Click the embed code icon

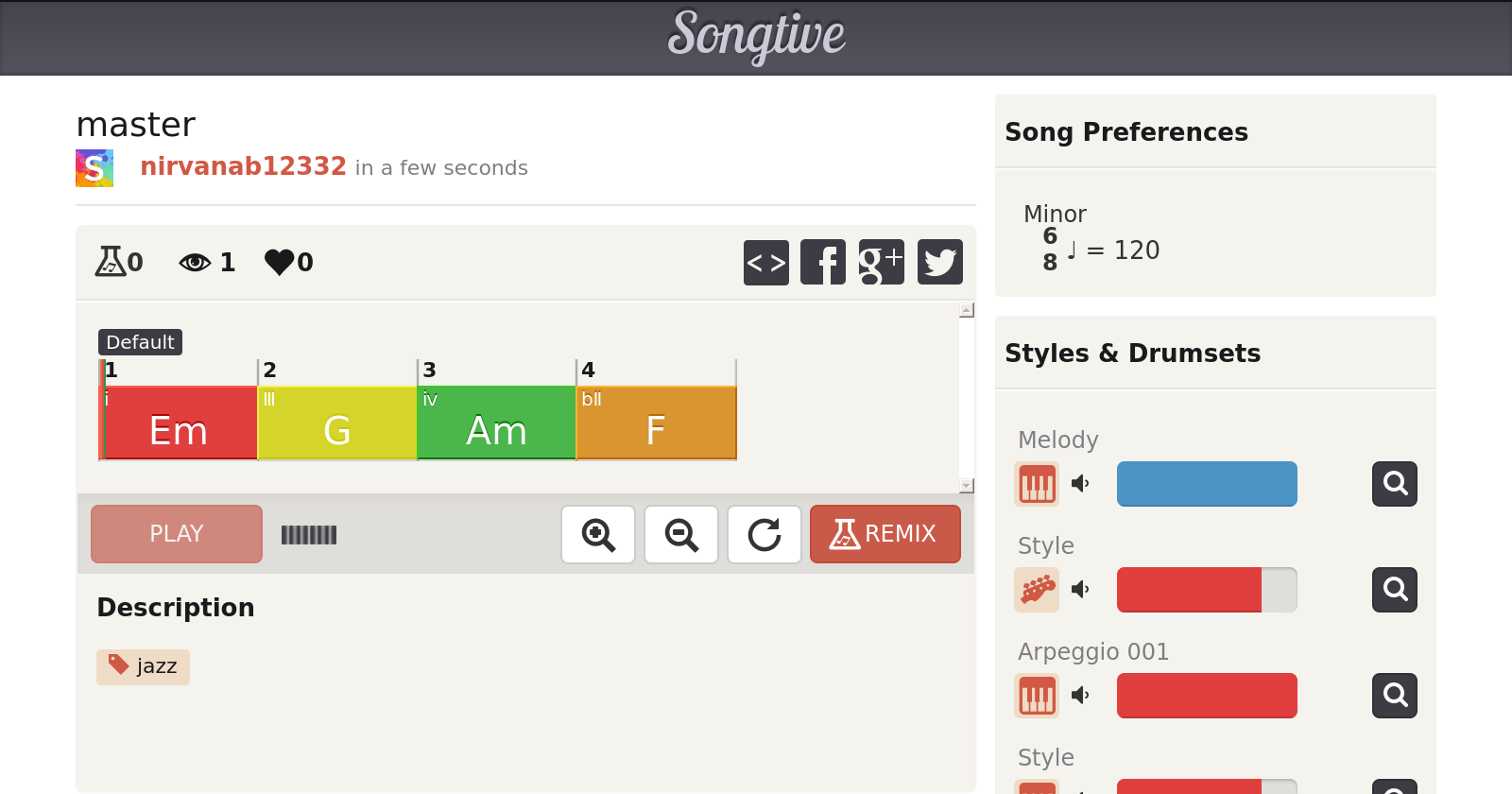[765, 262]
